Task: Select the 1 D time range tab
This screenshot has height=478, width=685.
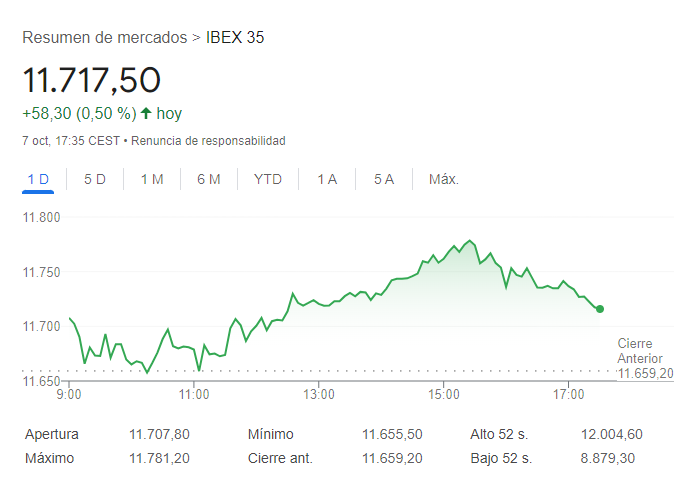Action: (38, 179)
